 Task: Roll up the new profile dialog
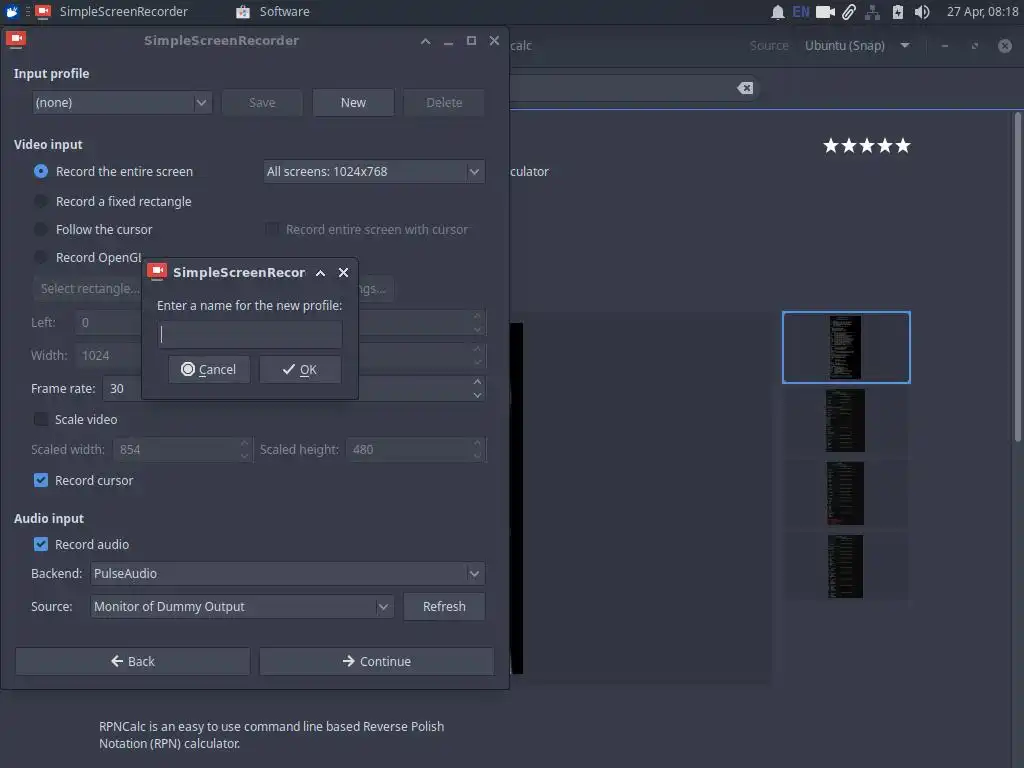(321, 273)
